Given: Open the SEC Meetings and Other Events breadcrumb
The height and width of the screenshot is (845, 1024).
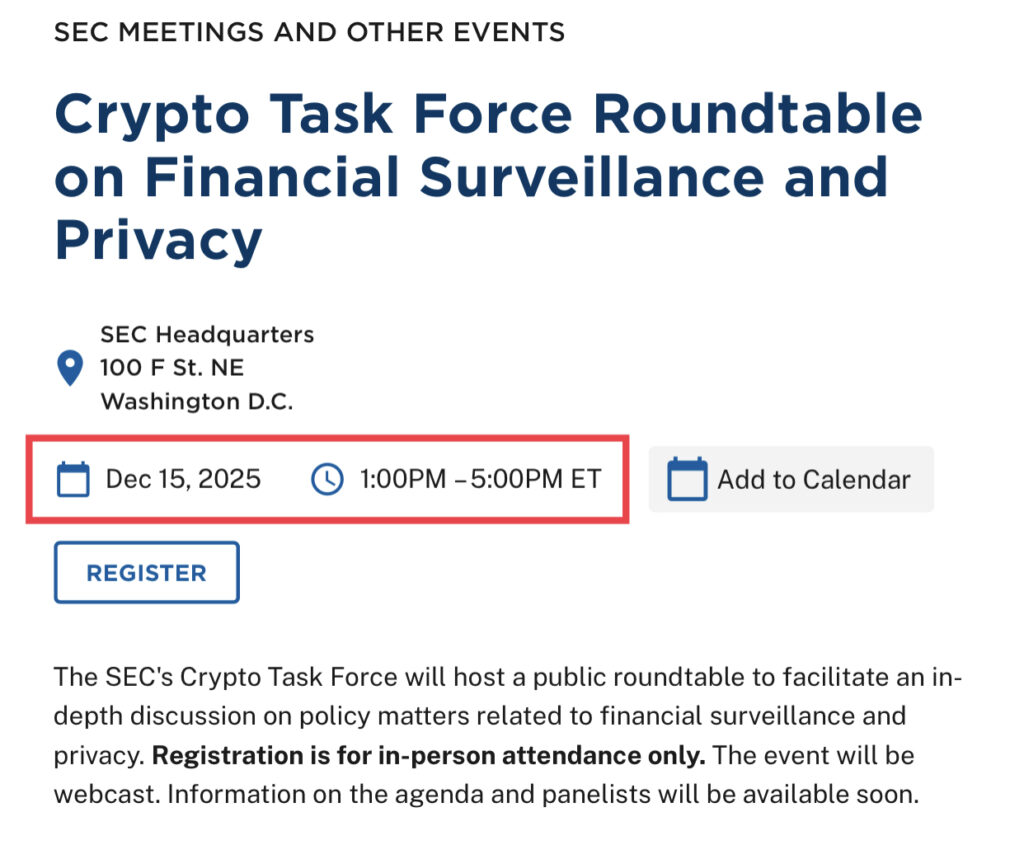Looking at the screenshot, I should pos(309,32).
